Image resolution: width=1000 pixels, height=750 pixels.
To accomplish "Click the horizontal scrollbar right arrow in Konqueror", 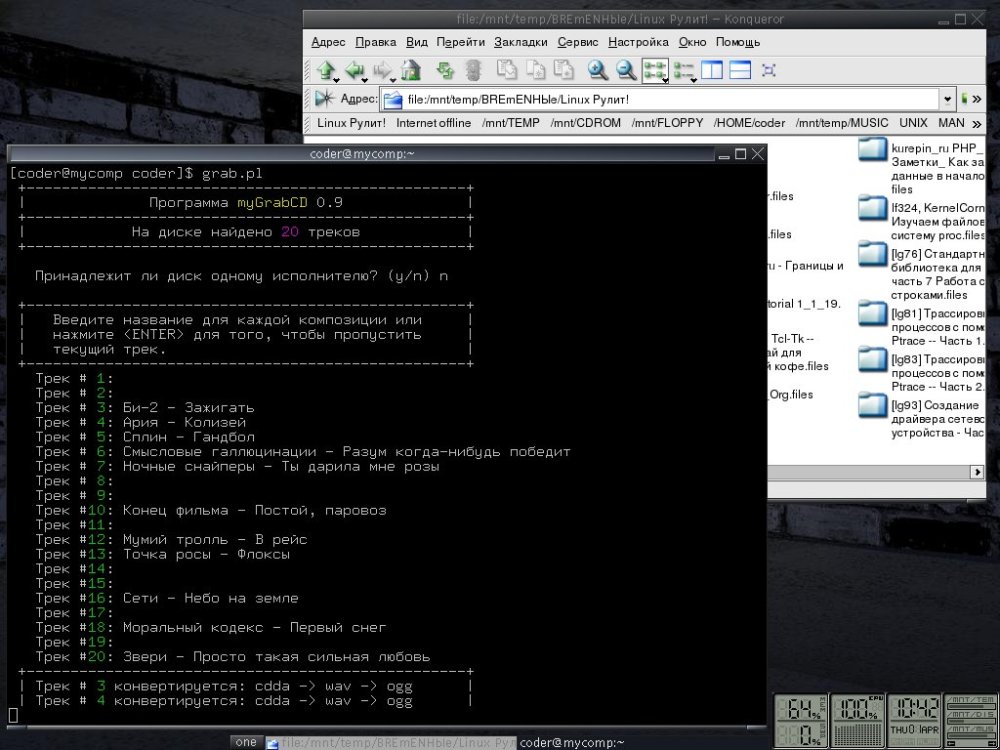I will click(977, 472).
